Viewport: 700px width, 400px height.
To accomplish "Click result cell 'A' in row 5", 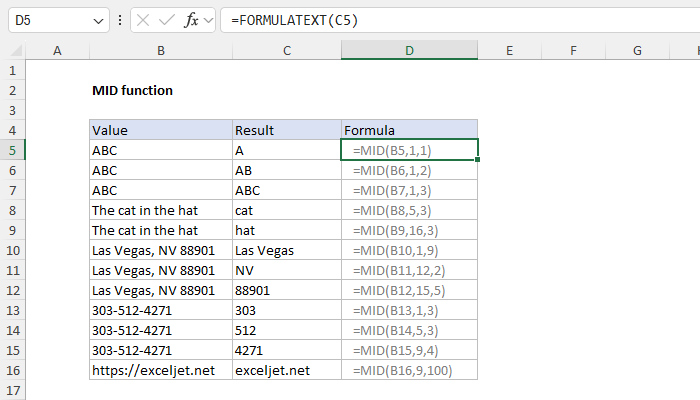I will pos(287,150).
